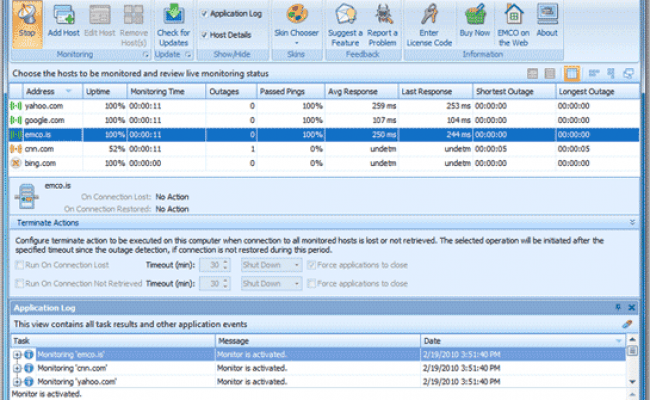Sort by Address column header
650x400 pixels.
[x=52, y=92]
